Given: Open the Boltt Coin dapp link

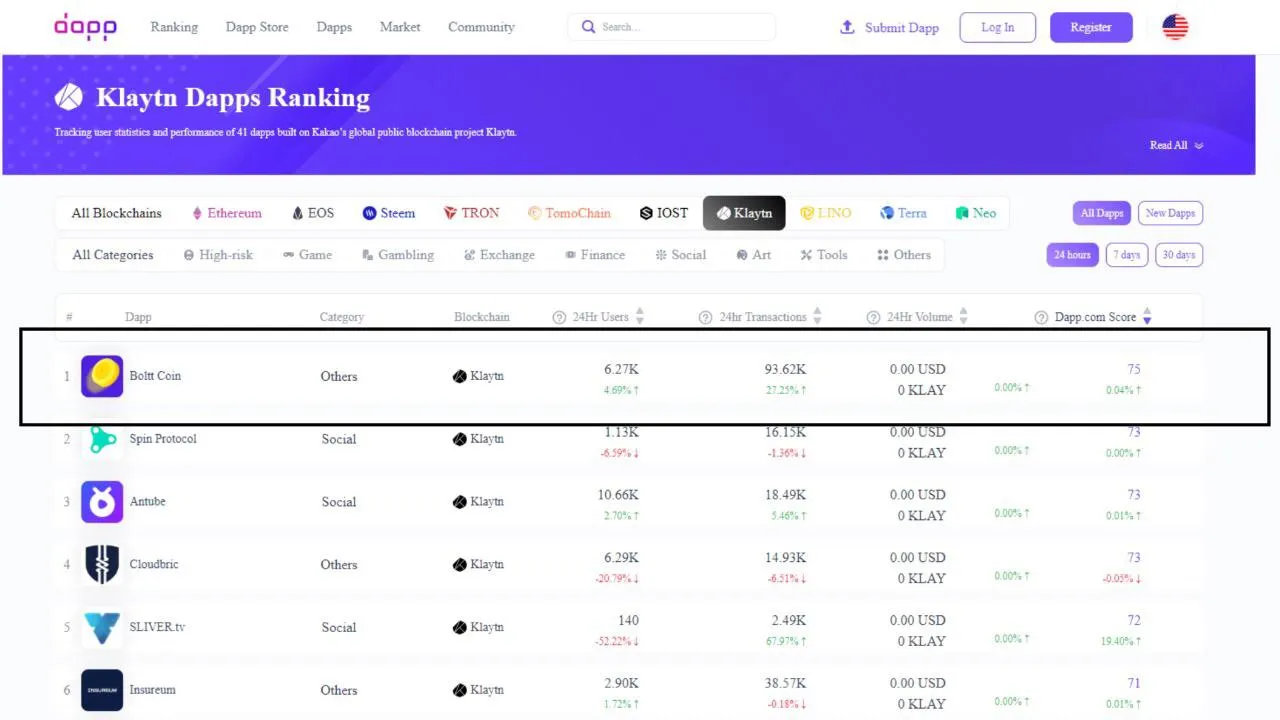Looking at the screenshot, I should 155,376.
